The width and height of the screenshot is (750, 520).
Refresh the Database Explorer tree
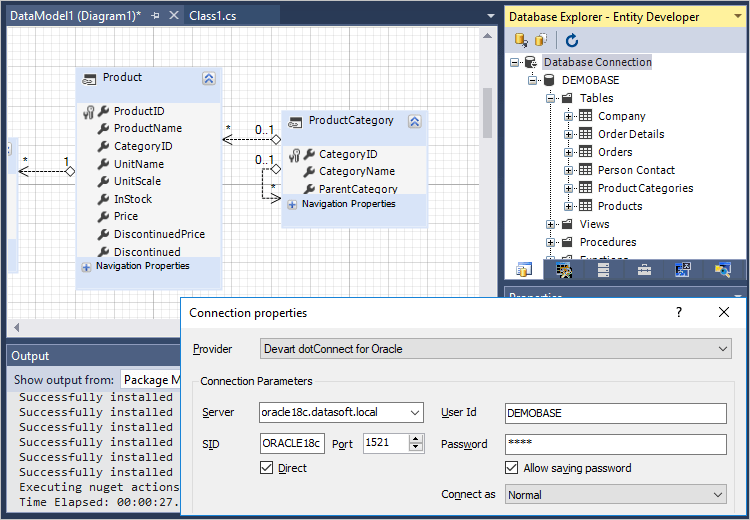[572, 41]
